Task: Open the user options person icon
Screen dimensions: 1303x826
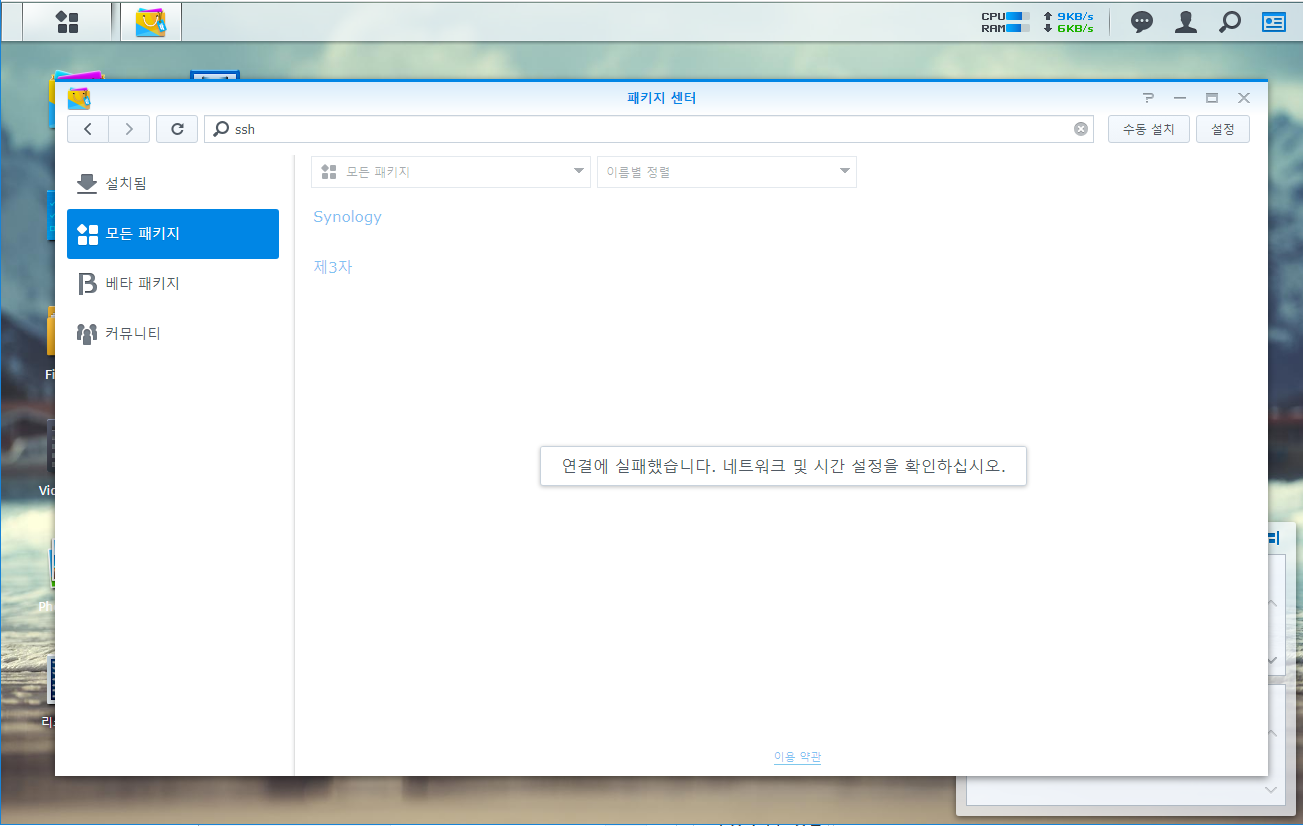Action: pyautogui.click(x=1186, y=22)
